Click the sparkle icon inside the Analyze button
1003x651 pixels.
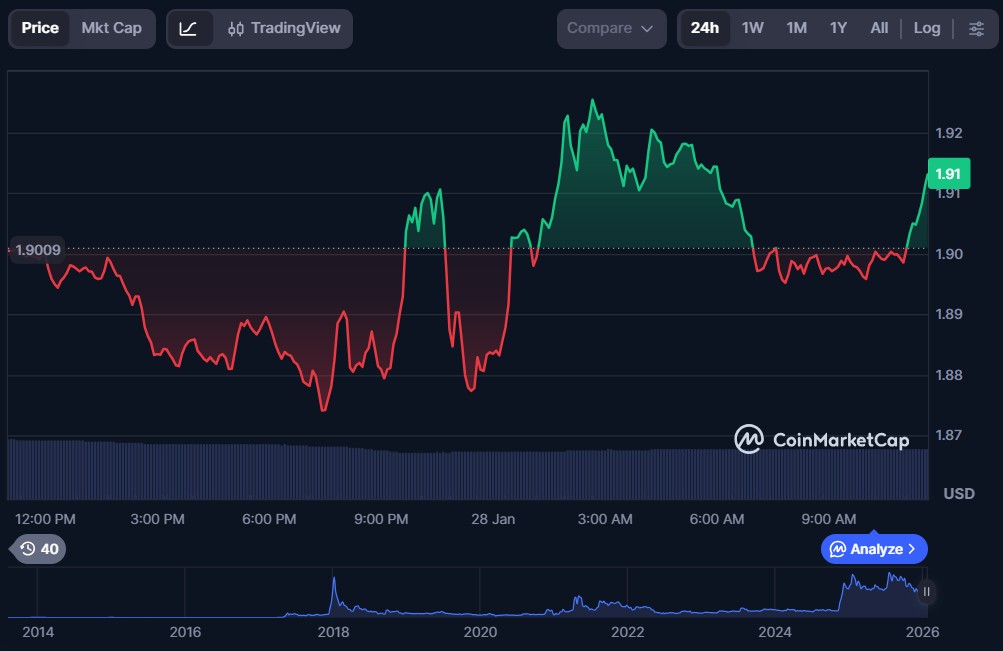click(x=838, y=549)
